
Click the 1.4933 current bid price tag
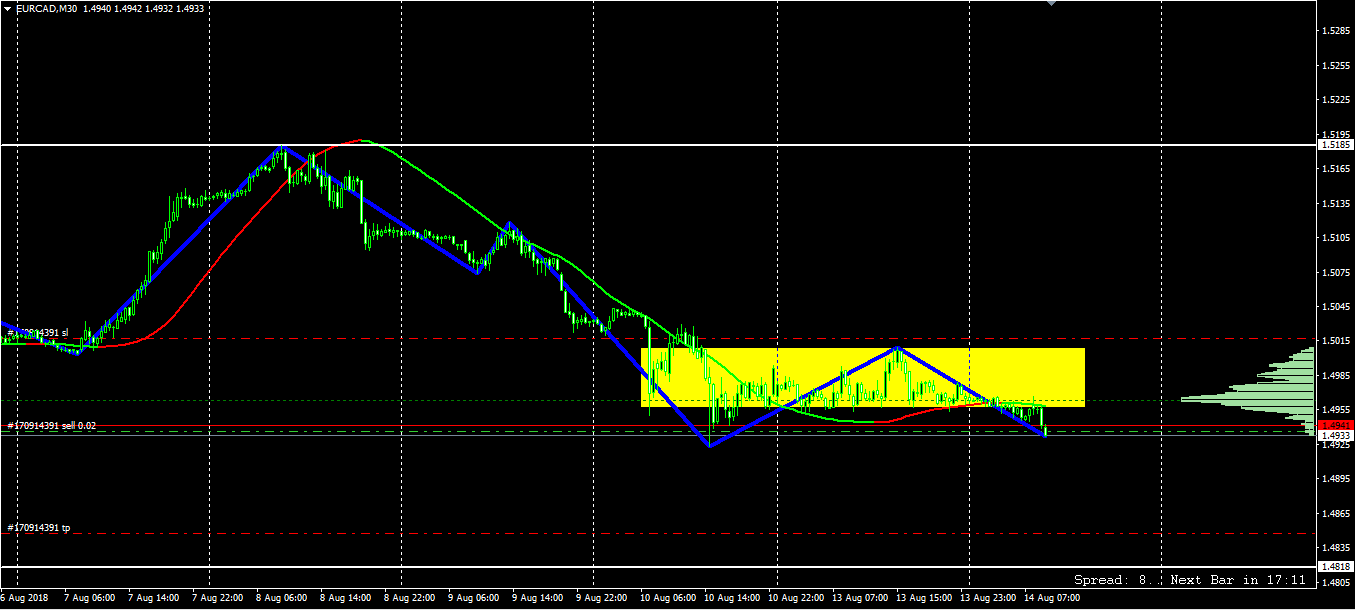coord(1335,436)
